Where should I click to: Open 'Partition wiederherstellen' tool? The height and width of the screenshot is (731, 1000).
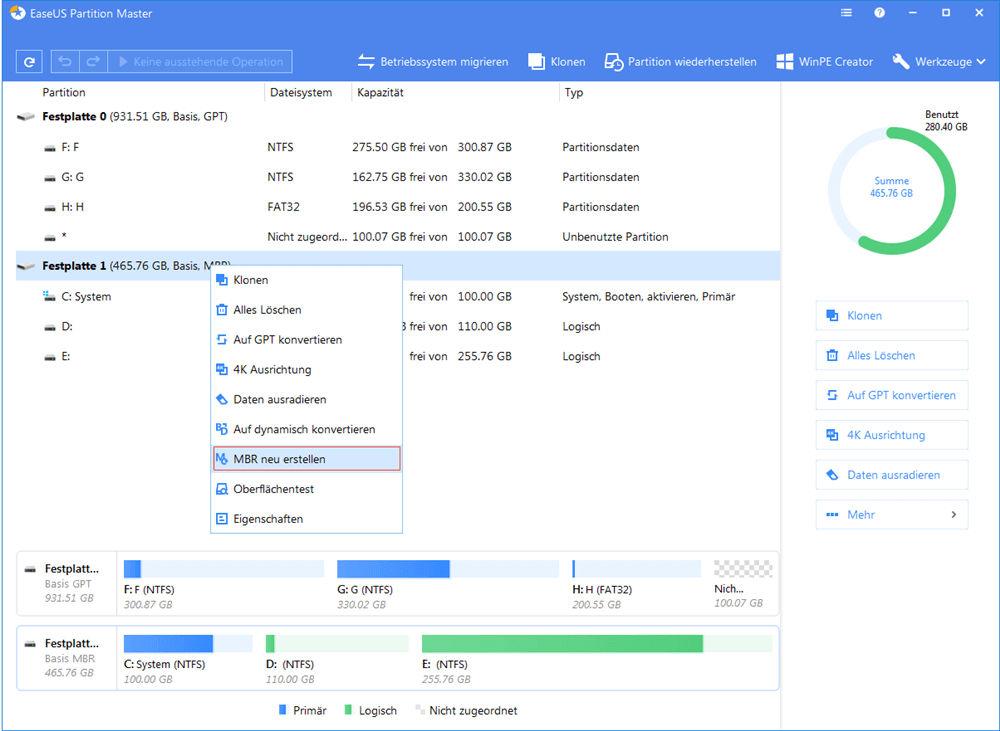(680, 62)
